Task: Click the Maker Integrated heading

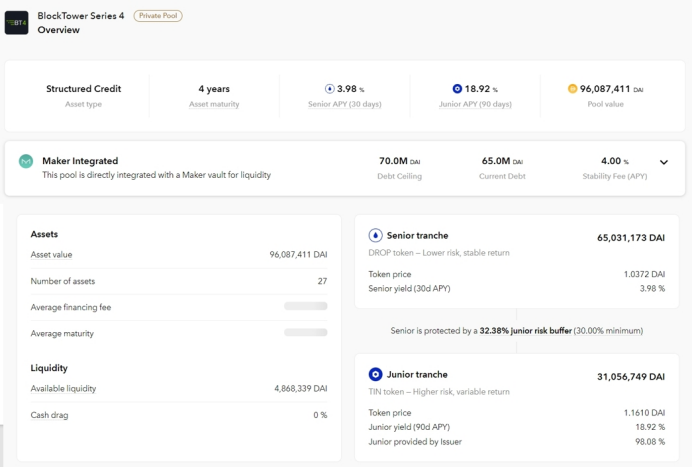Action: (x=80, y=160)
